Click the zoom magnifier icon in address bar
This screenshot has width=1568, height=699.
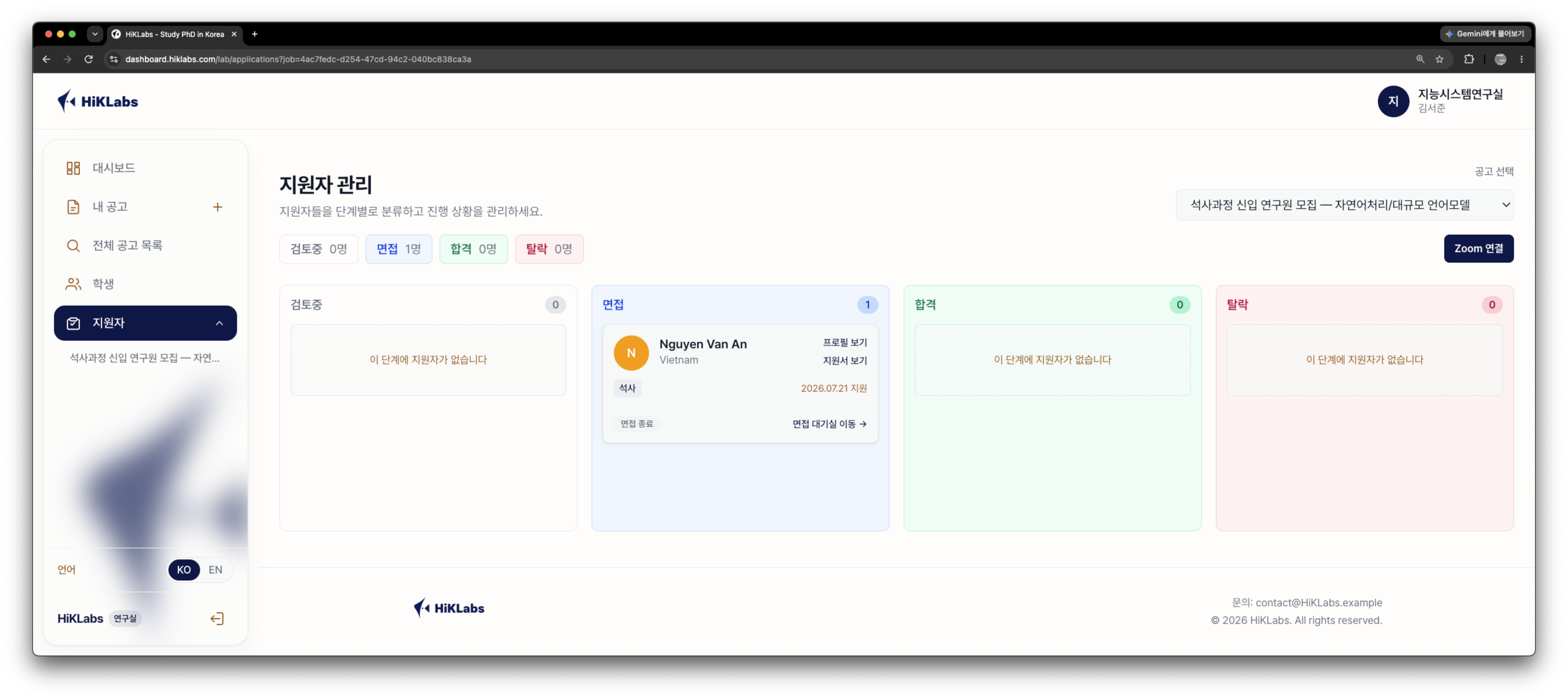click(x=1420, y=59)
